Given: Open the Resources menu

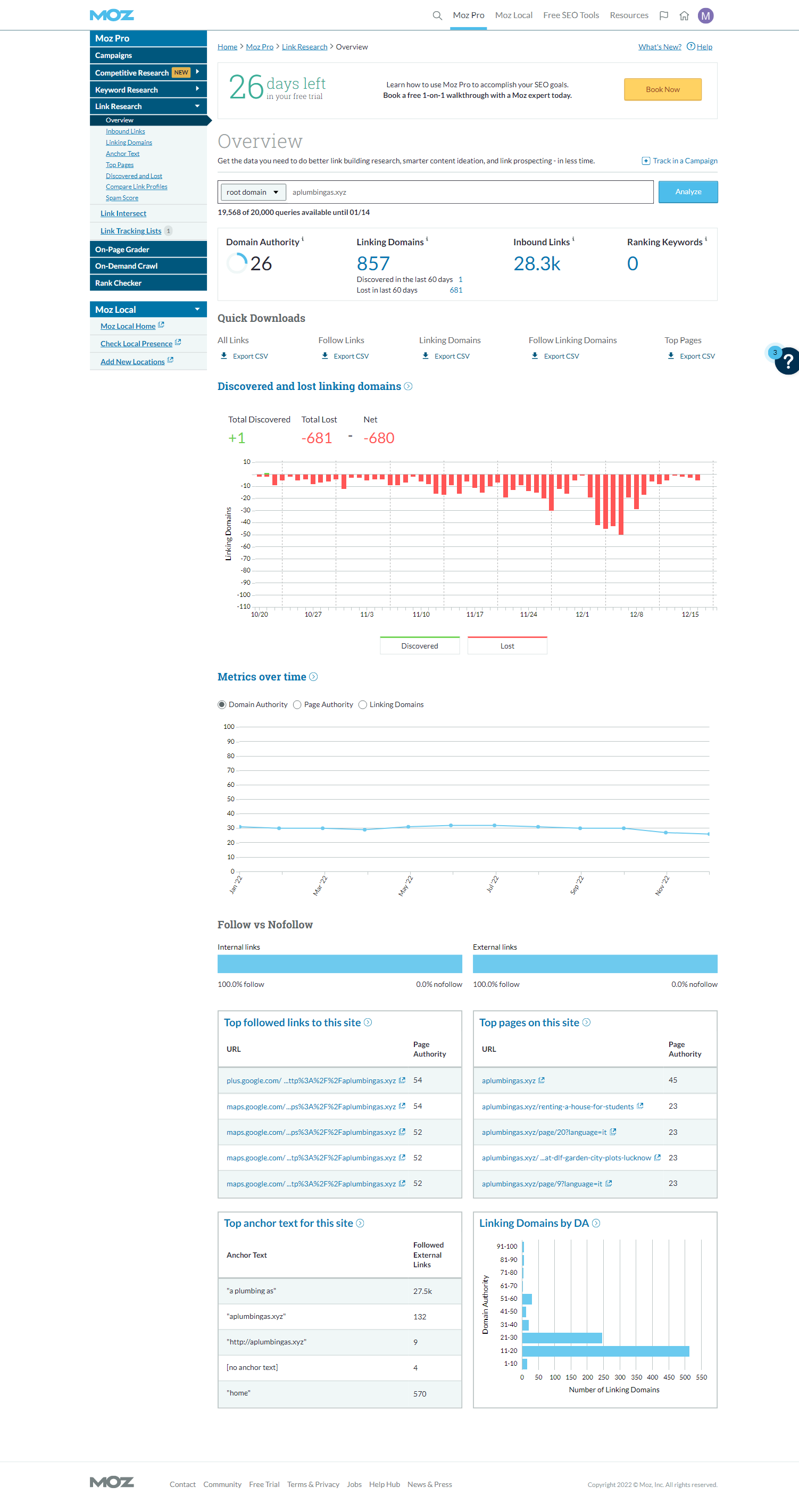Looking at the screenshot, I should (x=629, y=15).
